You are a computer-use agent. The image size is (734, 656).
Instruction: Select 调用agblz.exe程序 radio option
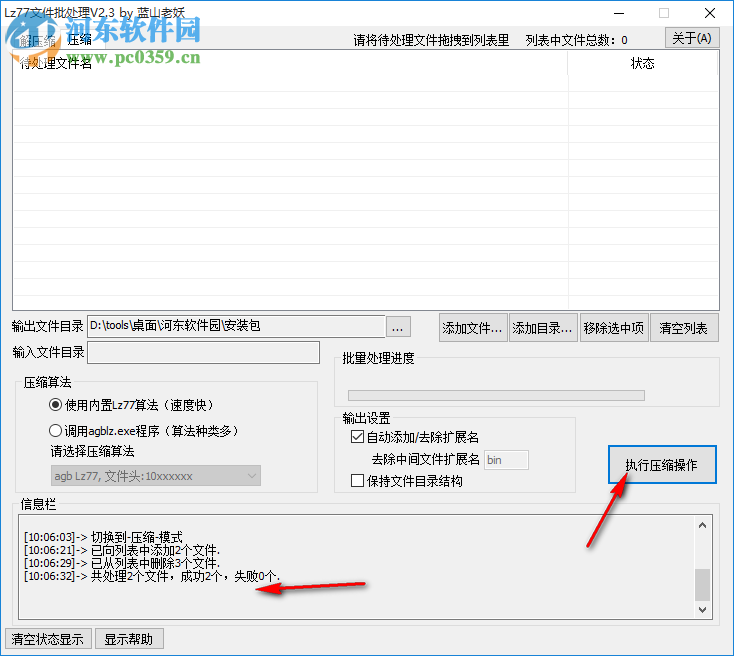tap(144, 430)
